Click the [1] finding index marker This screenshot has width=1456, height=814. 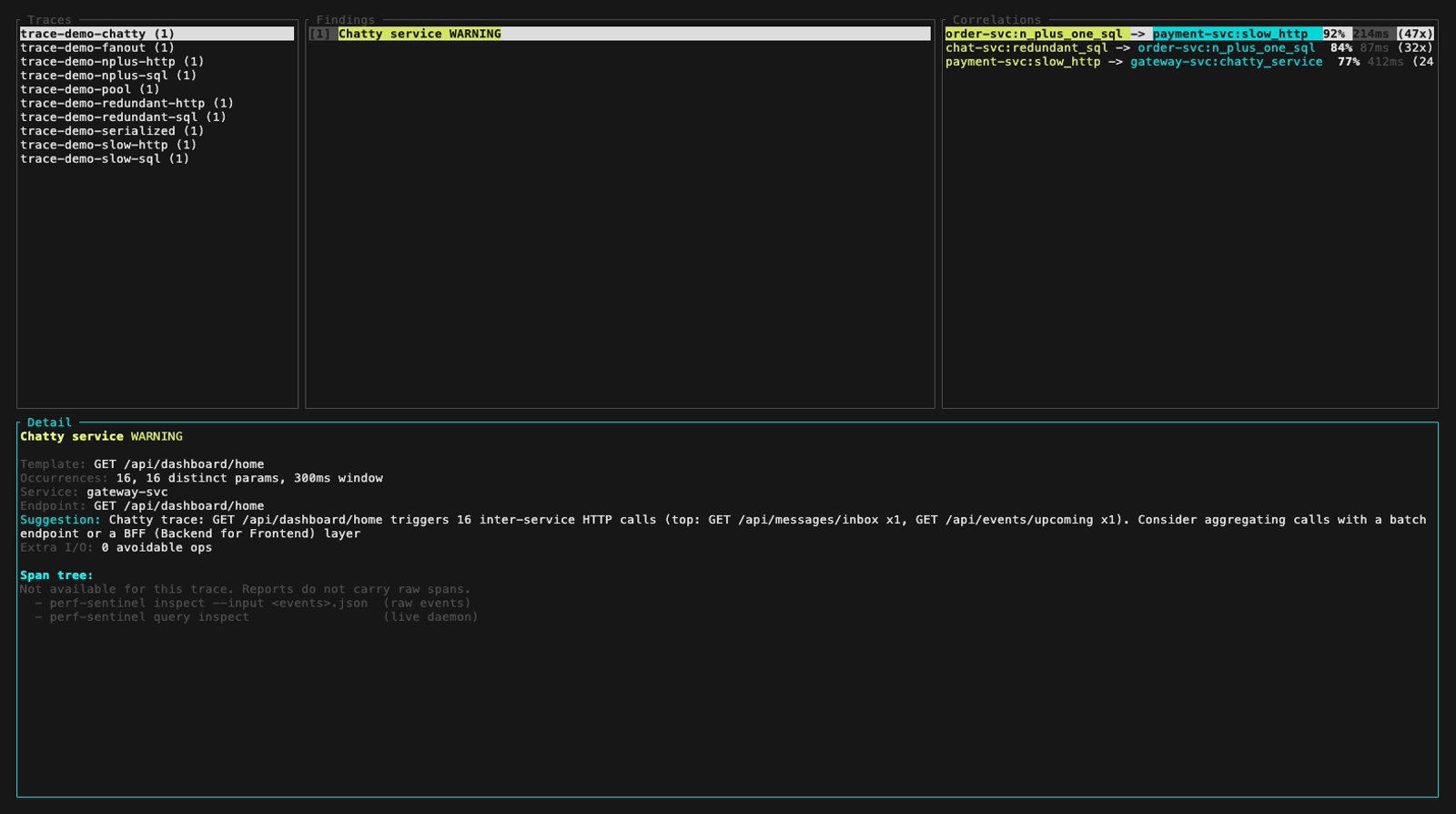pyautogui.click(x=319, y=34)
